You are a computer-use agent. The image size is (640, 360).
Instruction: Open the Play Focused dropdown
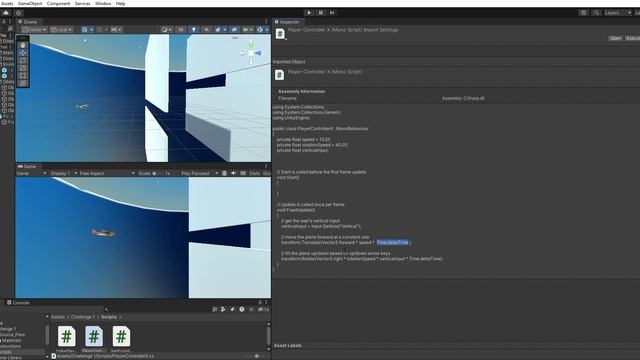(199, 173)
